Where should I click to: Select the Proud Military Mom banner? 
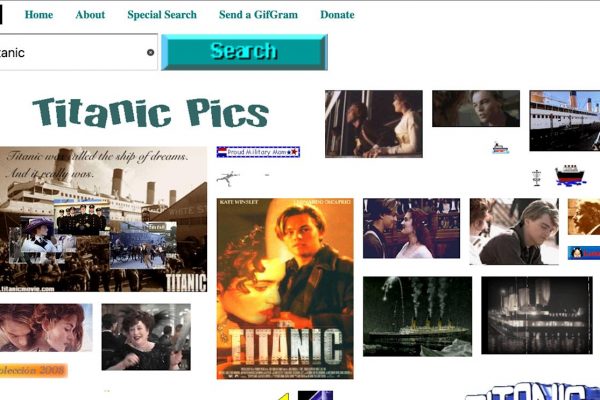click(x=258, y=152)
